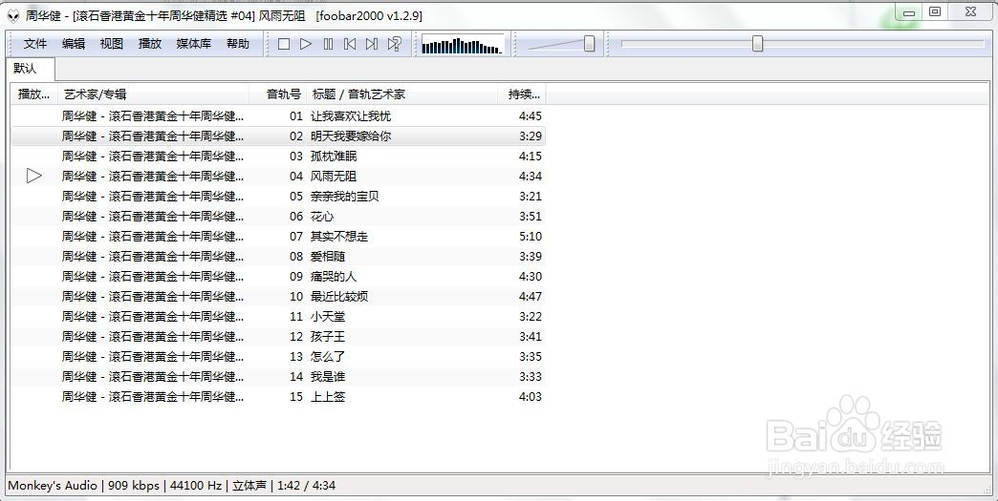Select track 08 爱相随
This screenshot has height=501, width=998.
(x=279, y=257)
